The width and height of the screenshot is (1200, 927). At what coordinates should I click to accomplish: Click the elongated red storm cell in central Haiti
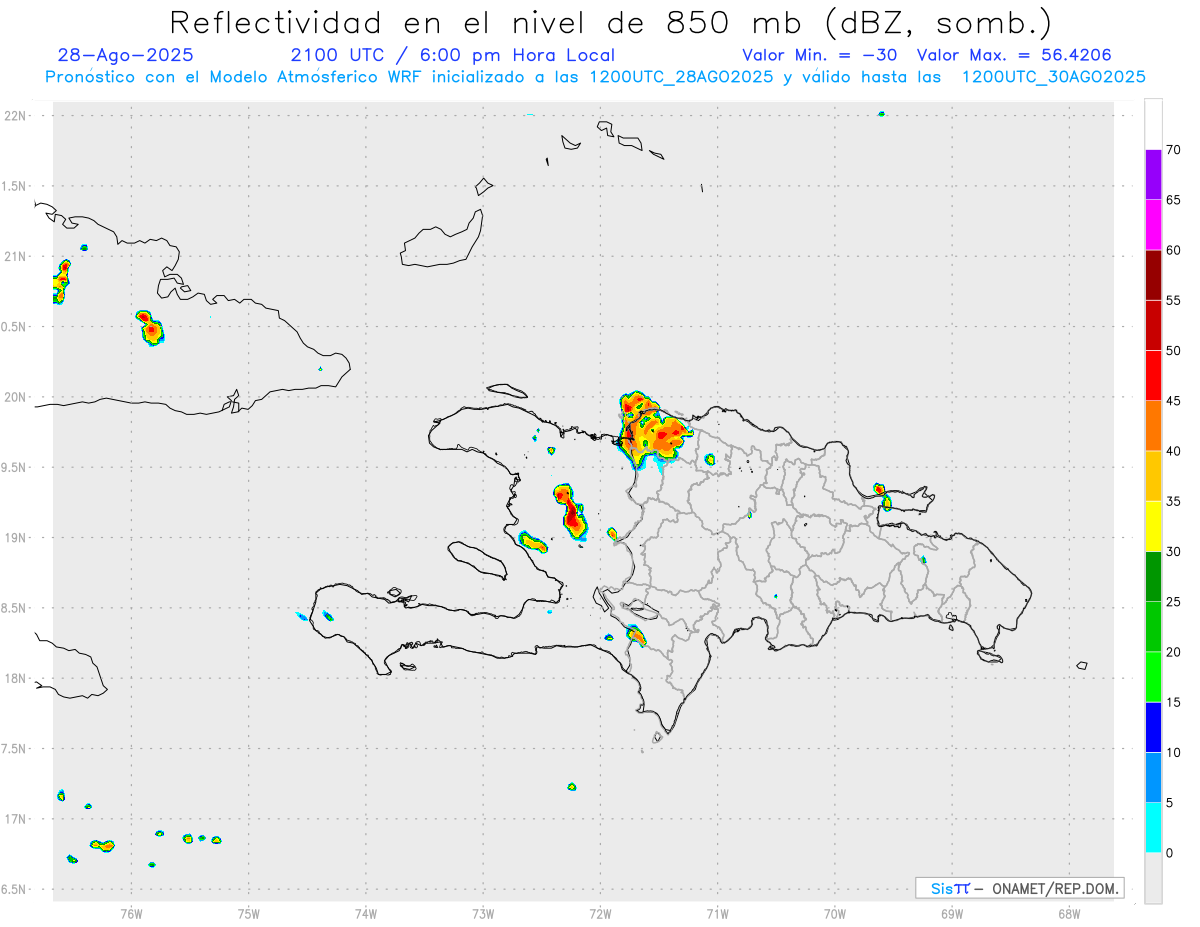pos(570,512)
